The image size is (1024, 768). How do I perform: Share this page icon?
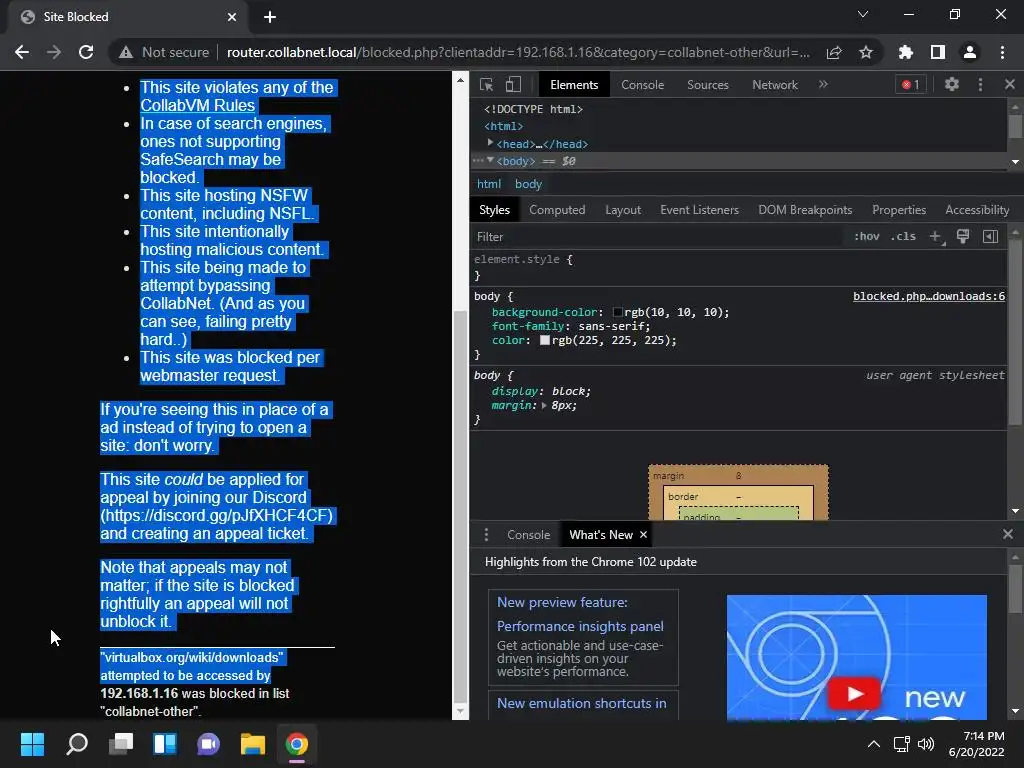[834, 52]
